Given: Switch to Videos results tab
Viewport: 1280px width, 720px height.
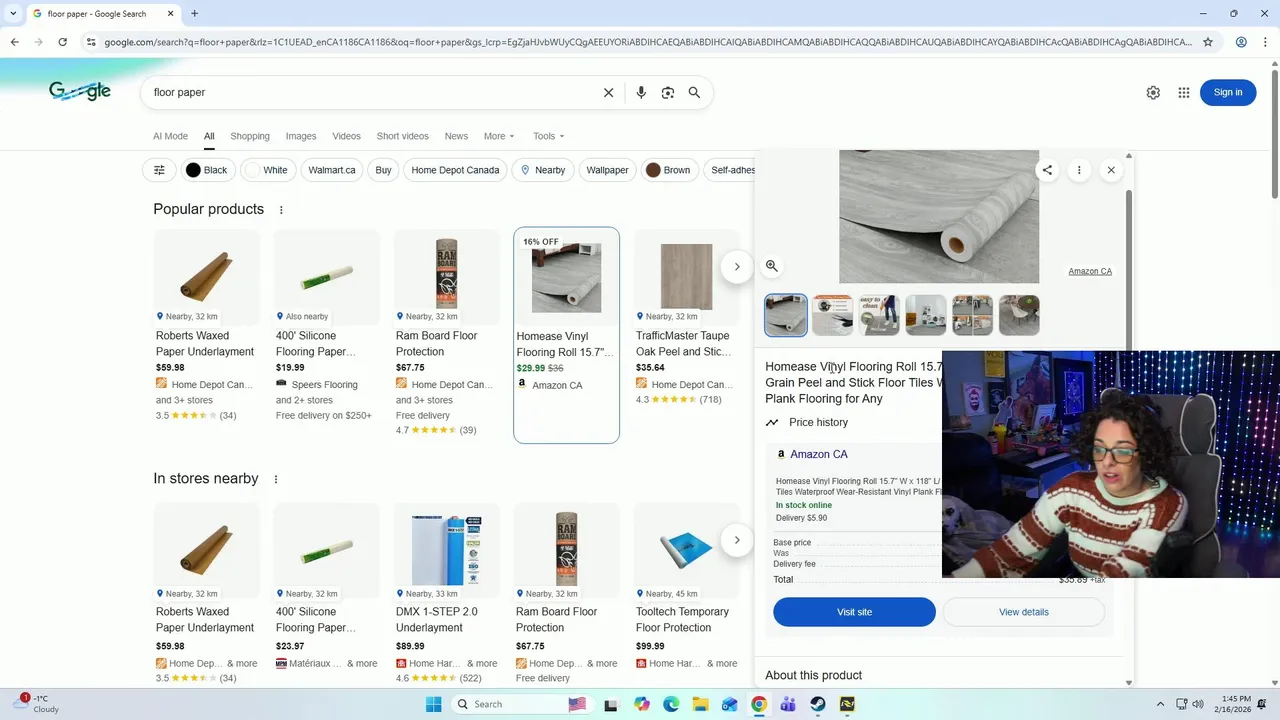Looking at the screenshot, I should point(346,136).
